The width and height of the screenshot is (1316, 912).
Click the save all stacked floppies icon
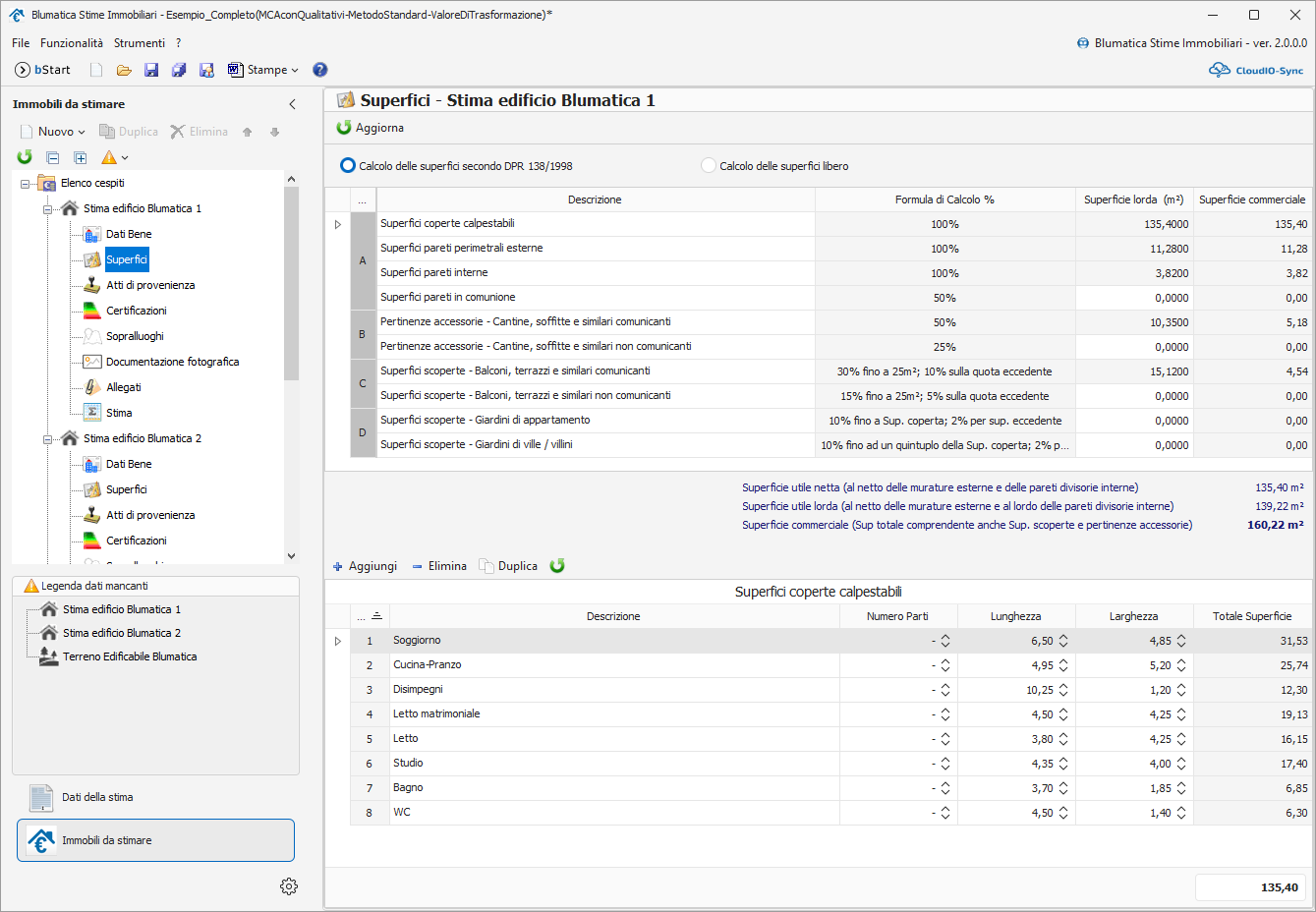click(179, 70)
